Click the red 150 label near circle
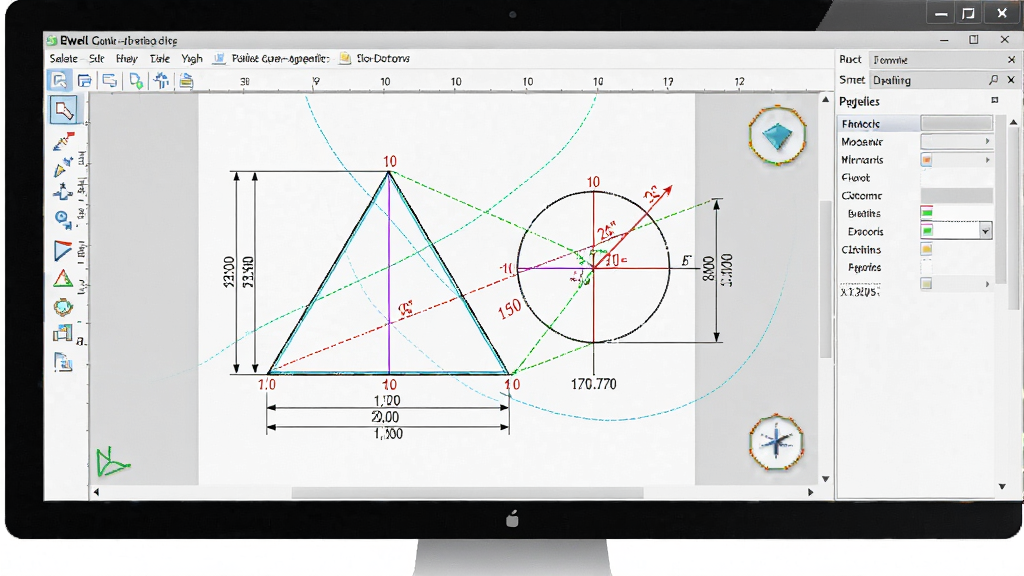Viewport: 1024px width, 576px height. point(509,308)
